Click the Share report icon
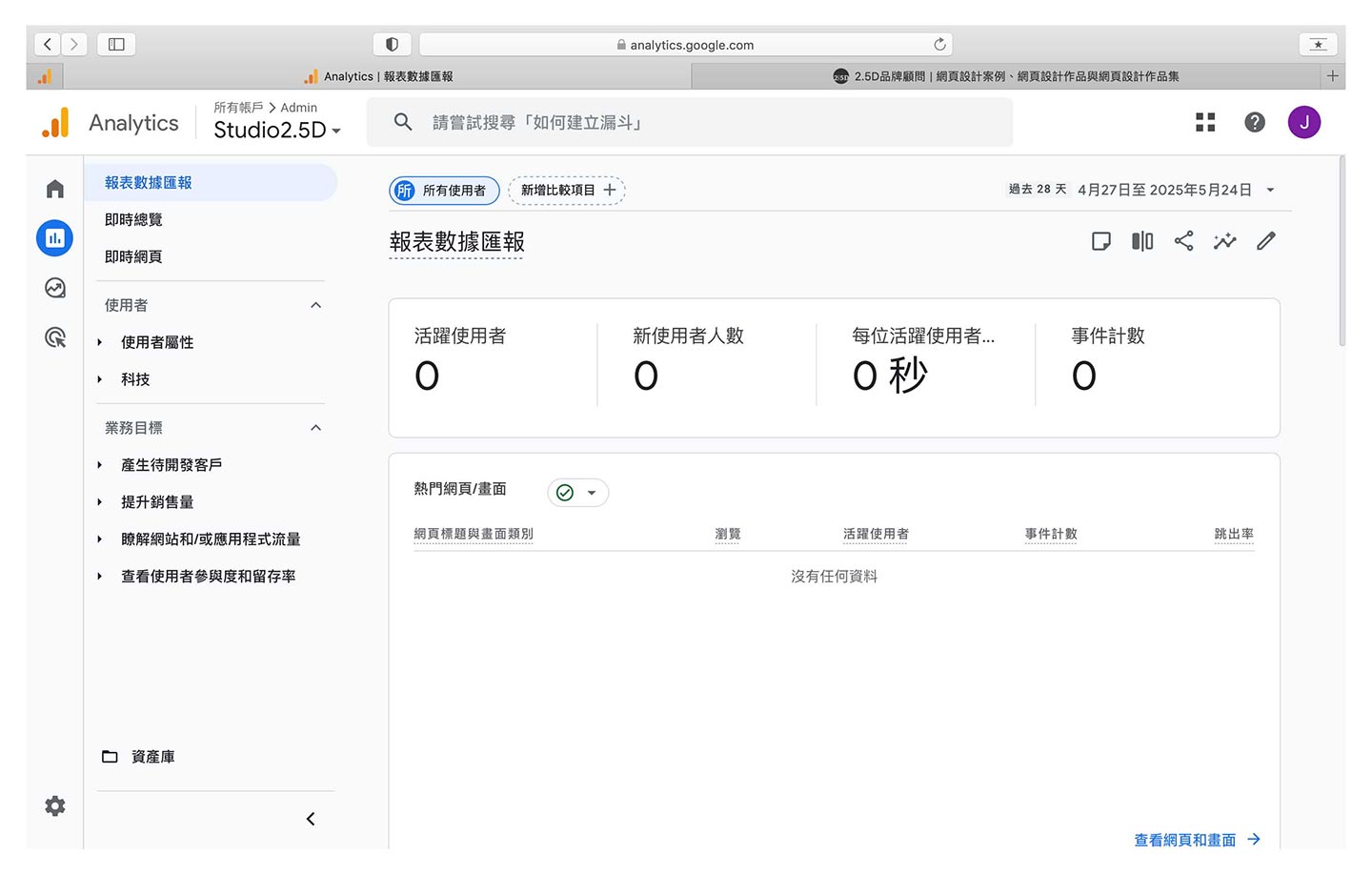The width and height of the screenshot is (1372, 874). pyautogui.click(x=1183, y=241)
